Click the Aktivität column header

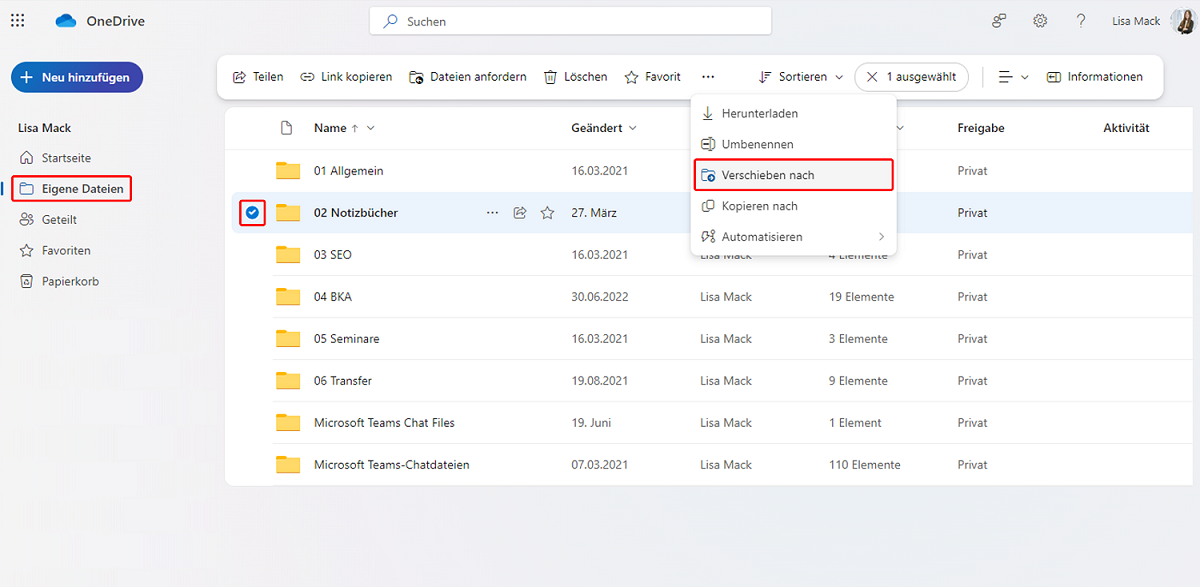click(x=1126, y=128)
